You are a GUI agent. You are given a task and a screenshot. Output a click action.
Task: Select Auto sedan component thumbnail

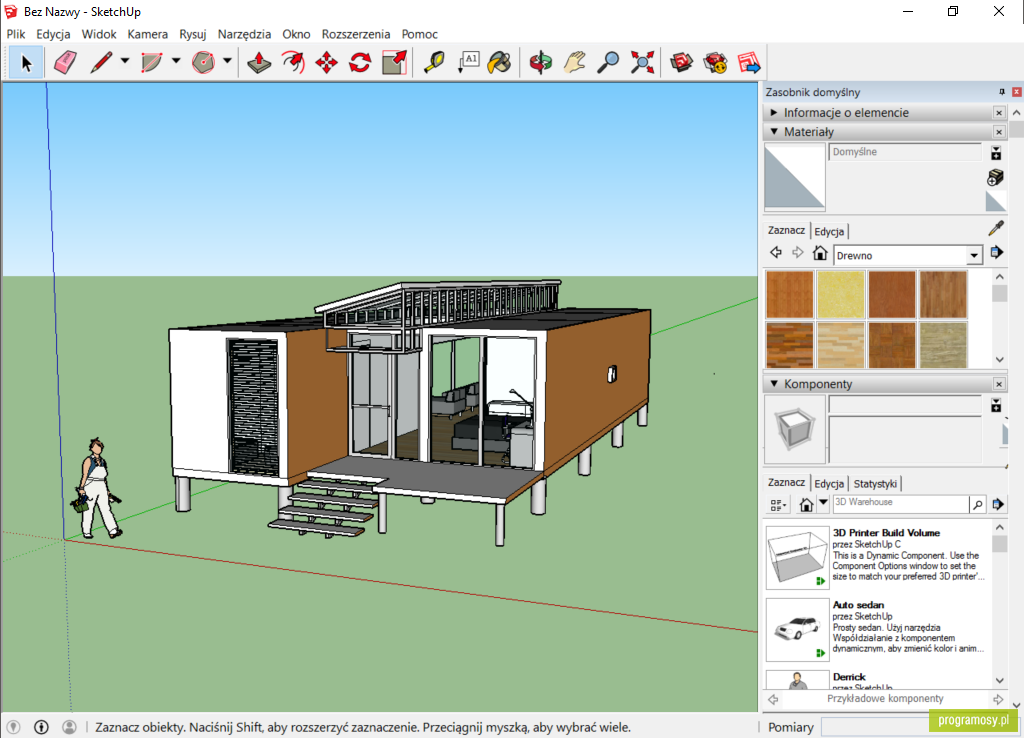pos(797,630)
